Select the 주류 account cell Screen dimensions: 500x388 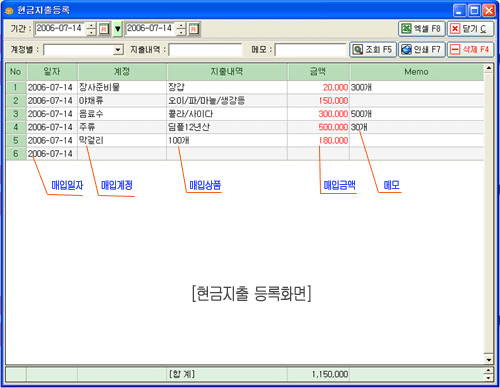[122, 127]
